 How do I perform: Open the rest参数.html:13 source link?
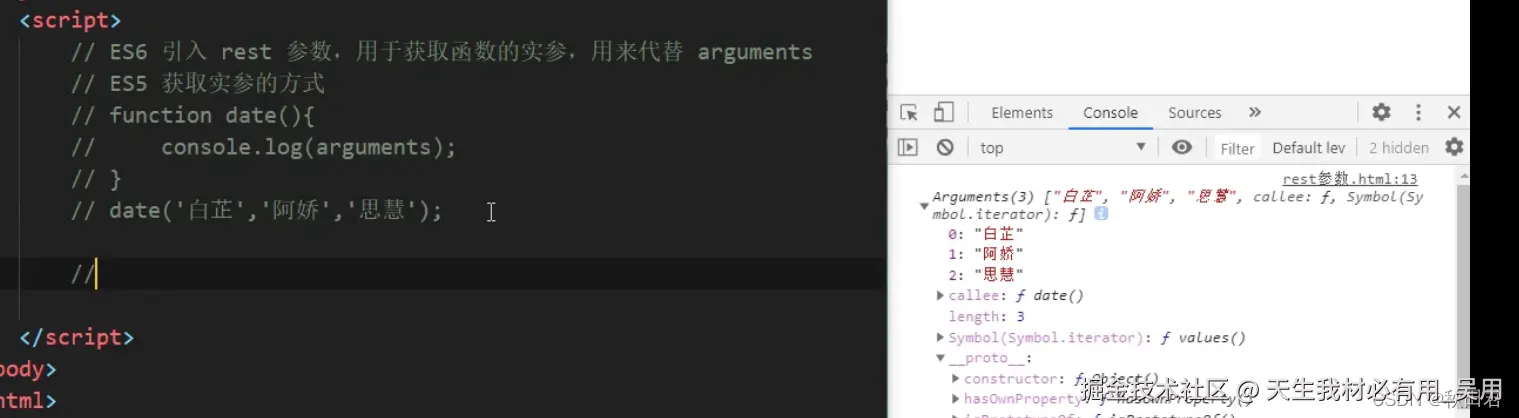1350,179
